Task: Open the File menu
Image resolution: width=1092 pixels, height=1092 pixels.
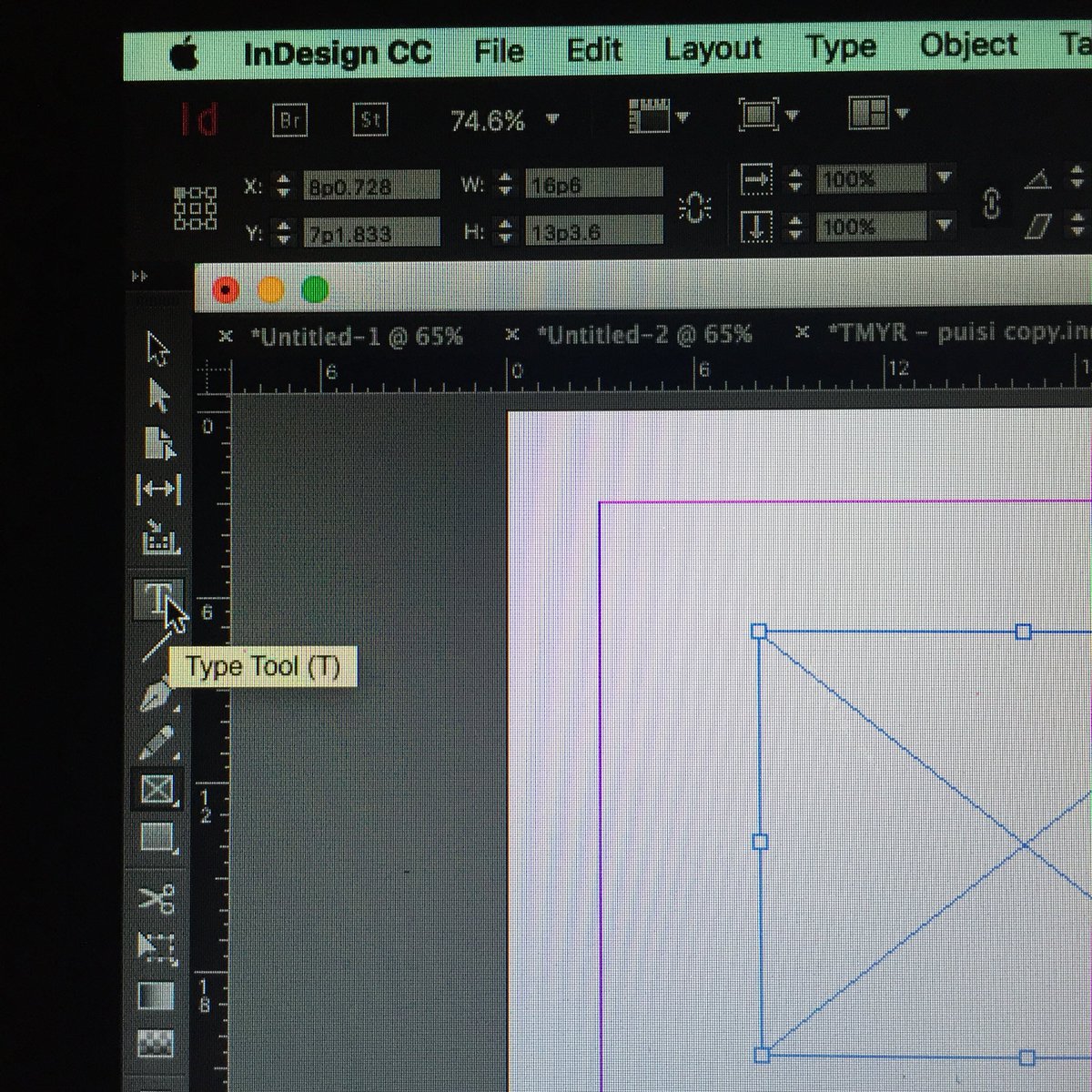Action: coord(499,50)
